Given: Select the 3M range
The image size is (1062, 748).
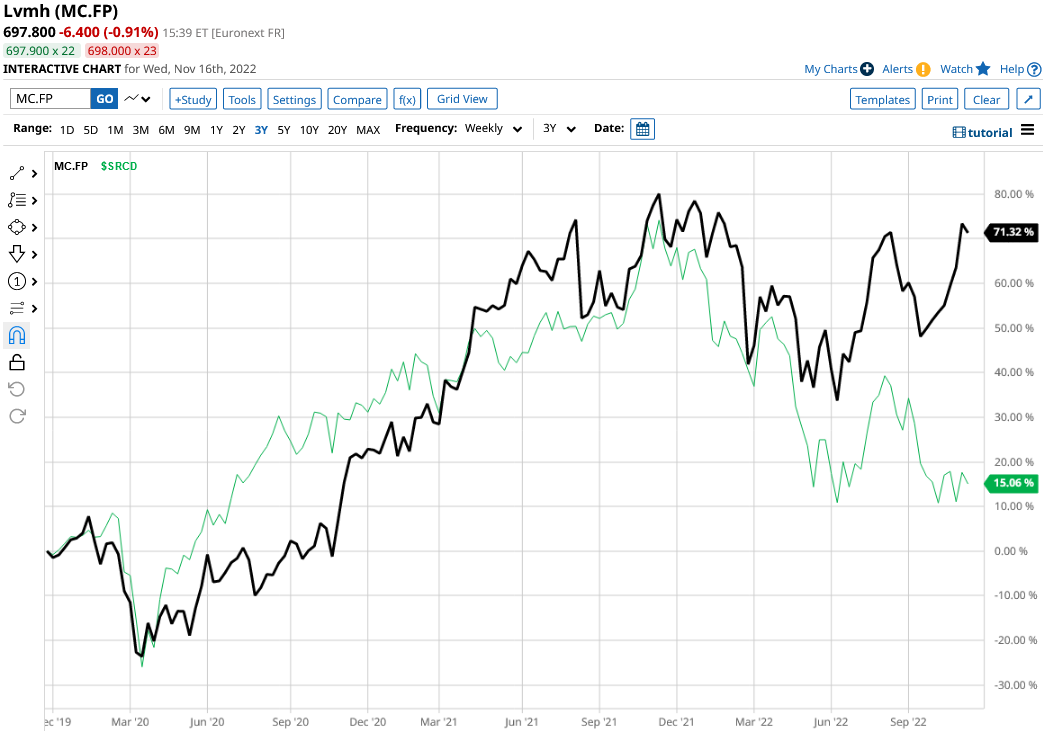Looking at the screenshot, I should click(x=141, y=130).
